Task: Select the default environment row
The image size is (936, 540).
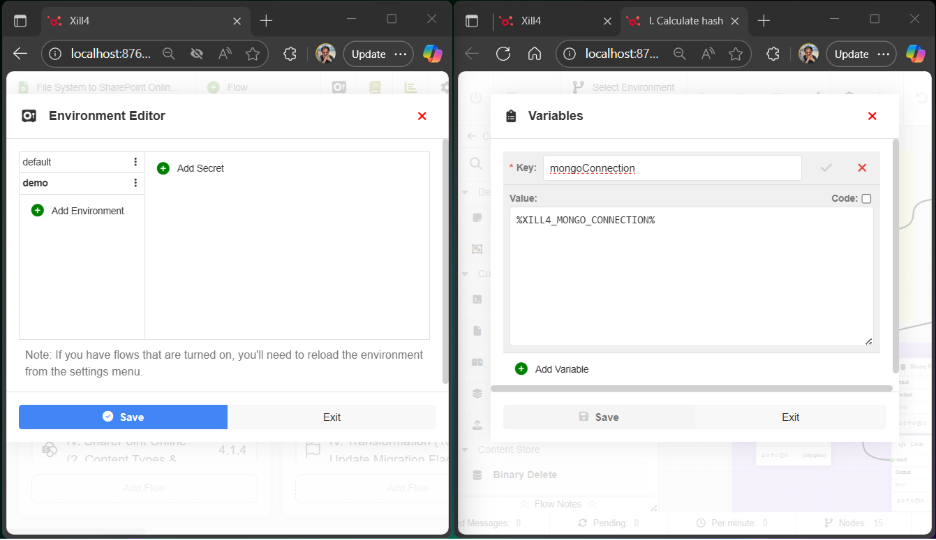Action: click(x=82, y=162)
